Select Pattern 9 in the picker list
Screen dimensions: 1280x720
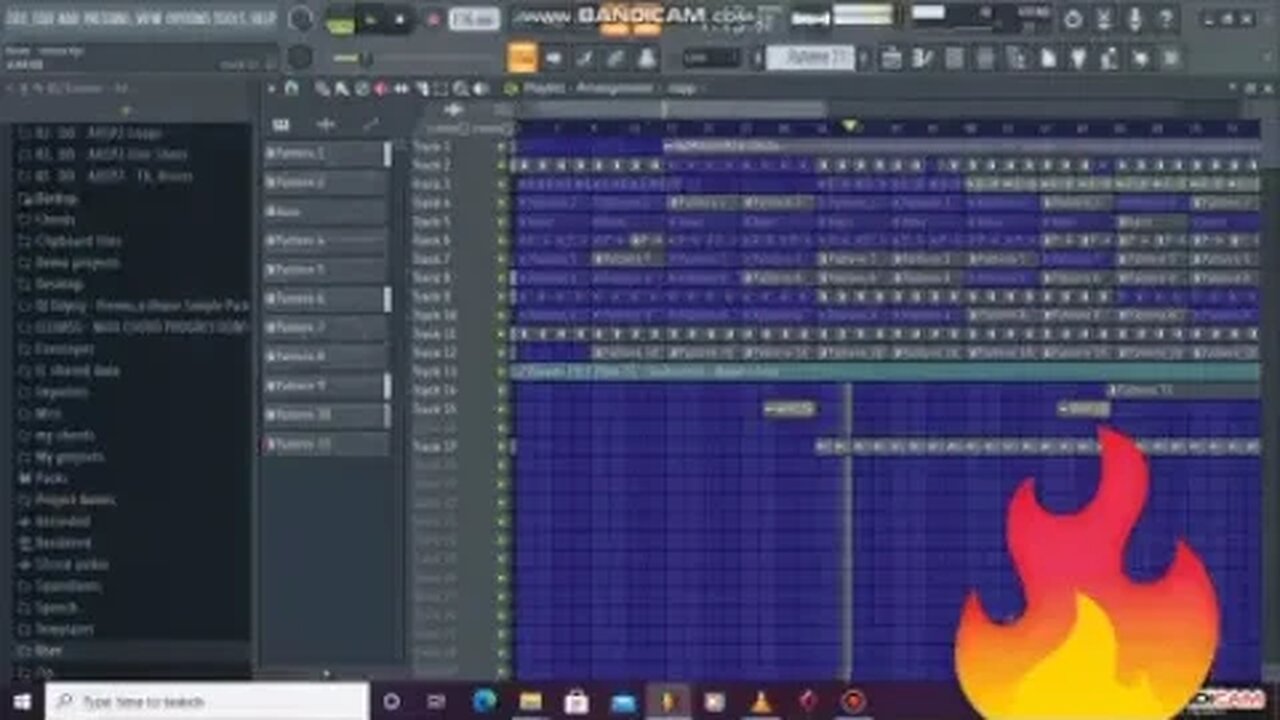tap(326, 386)
